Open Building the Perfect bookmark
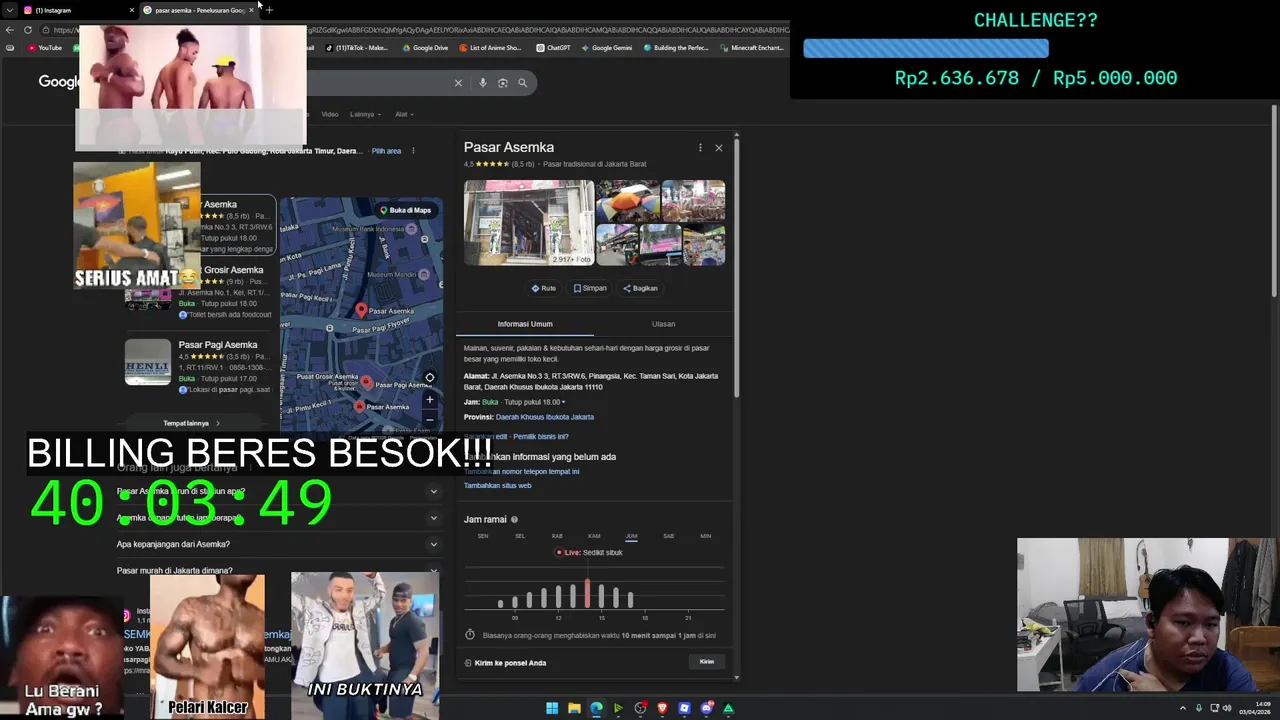Screen dimensions: 1280x720 676,48
